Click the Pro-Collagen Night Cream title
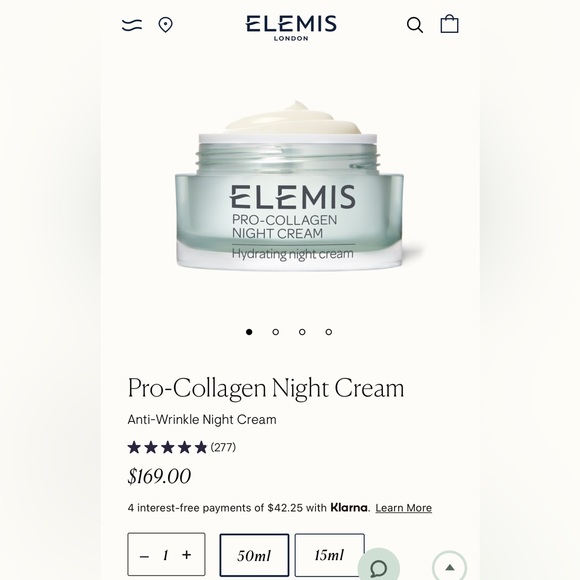The height and width of the screenshot is (580, 580). coord(266,388)
